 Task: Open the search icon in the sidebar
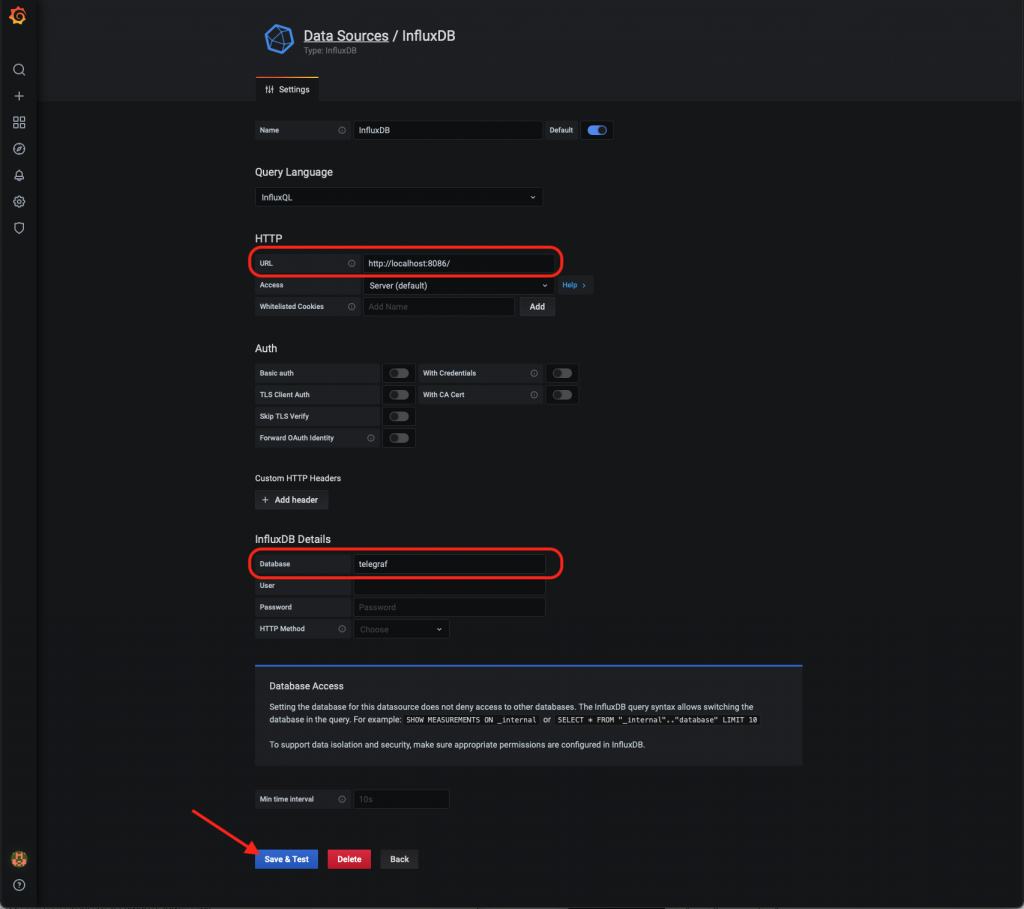(x=19, y=69)
